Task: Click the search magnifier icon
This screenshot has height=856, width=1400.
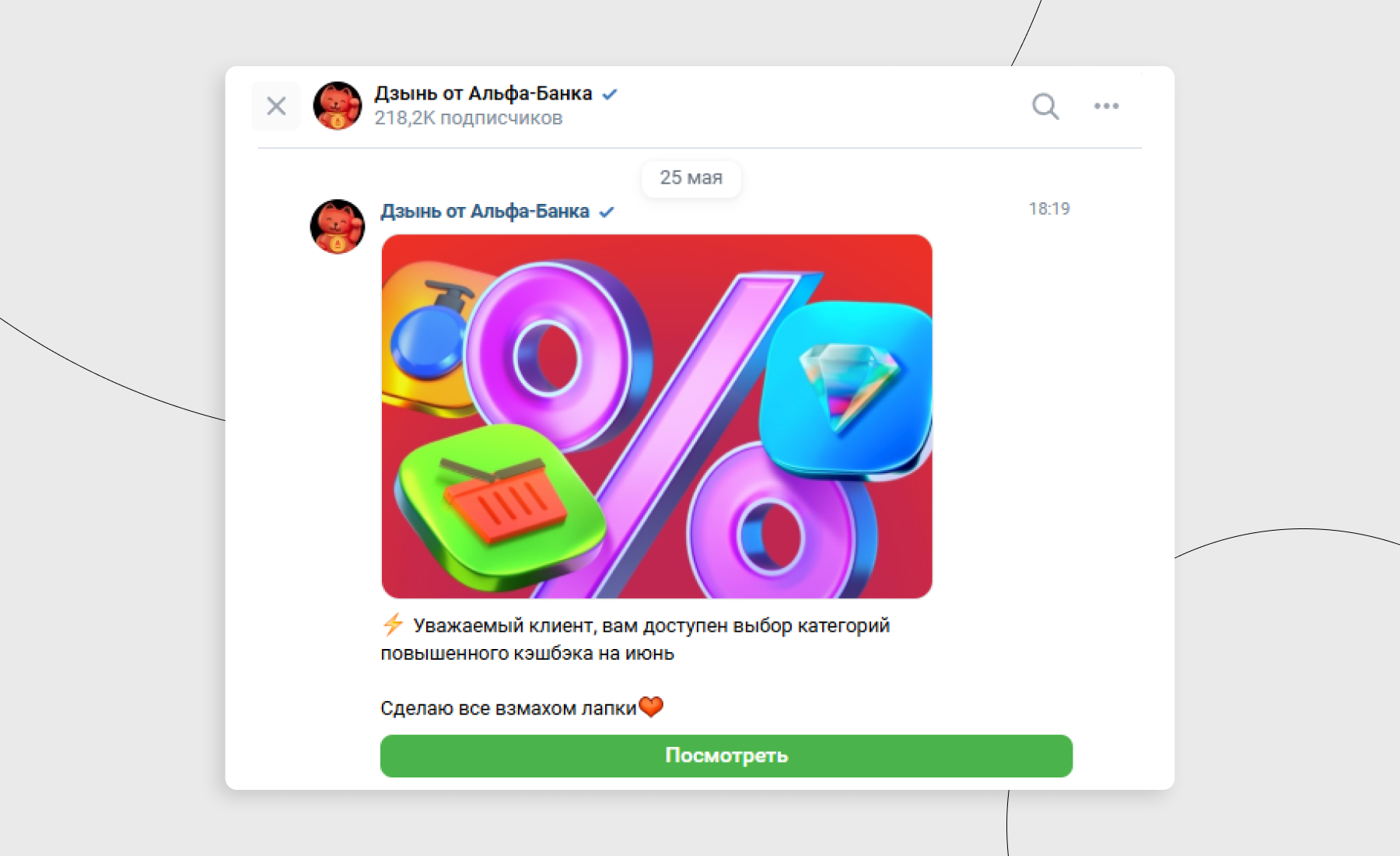Action: [x=1045, y=106]
